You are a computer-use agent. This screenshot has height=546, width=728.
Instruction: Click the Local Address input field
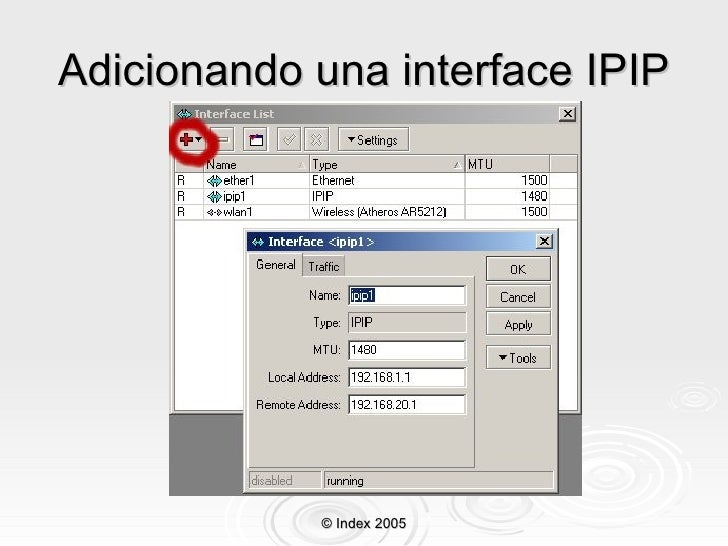tap(407, 377)
